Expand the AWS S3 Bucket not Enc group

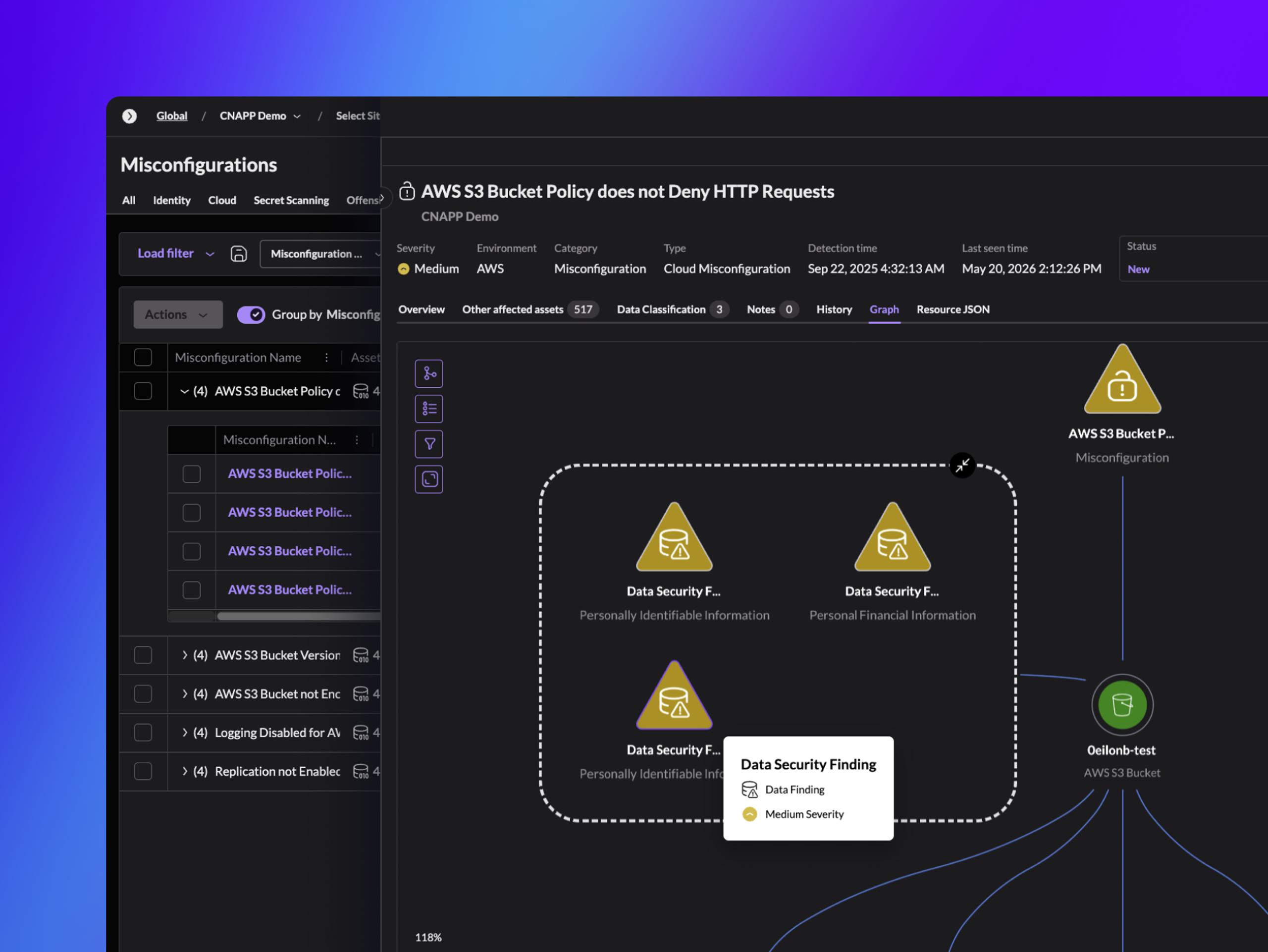184,694
